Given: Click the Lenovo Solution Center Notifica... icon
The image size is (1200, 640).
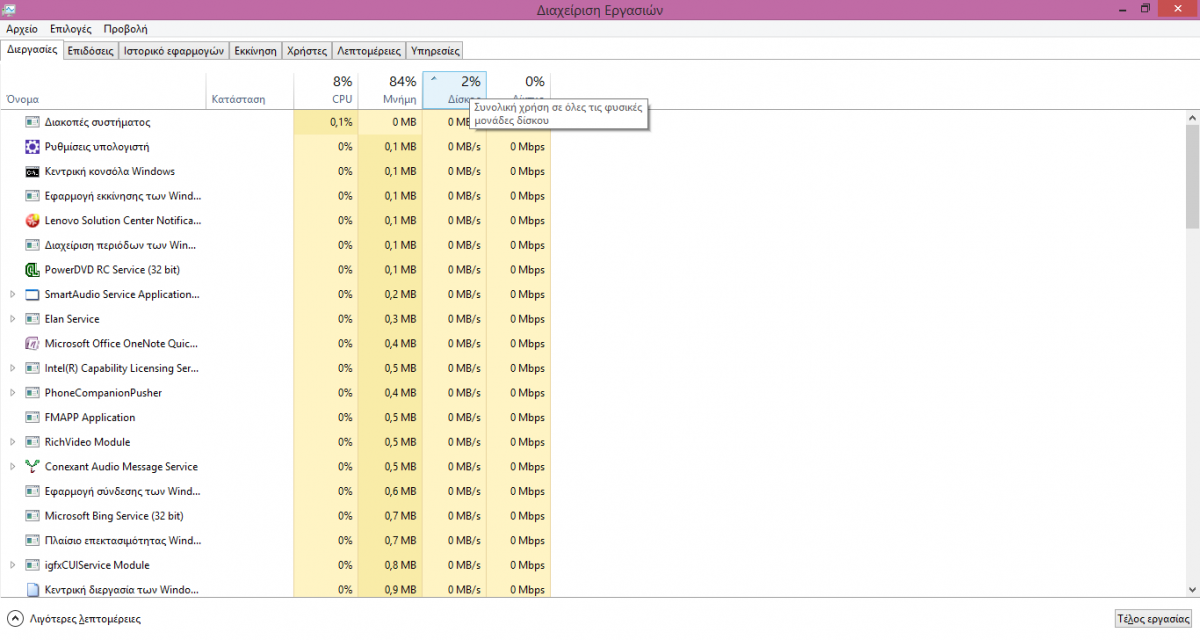Looking at the screenshot, I should pos(32,221).
